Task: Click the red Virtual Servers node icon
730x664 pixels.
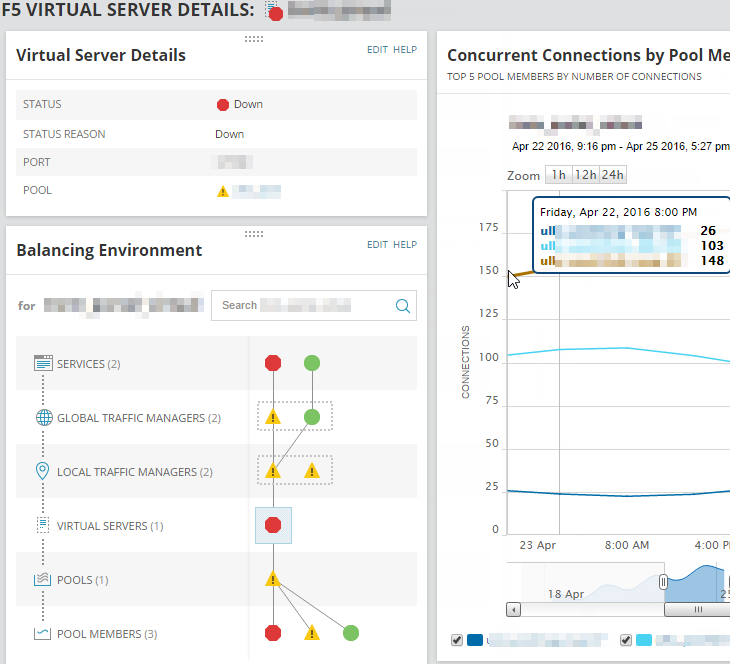Action: (273, 525)
